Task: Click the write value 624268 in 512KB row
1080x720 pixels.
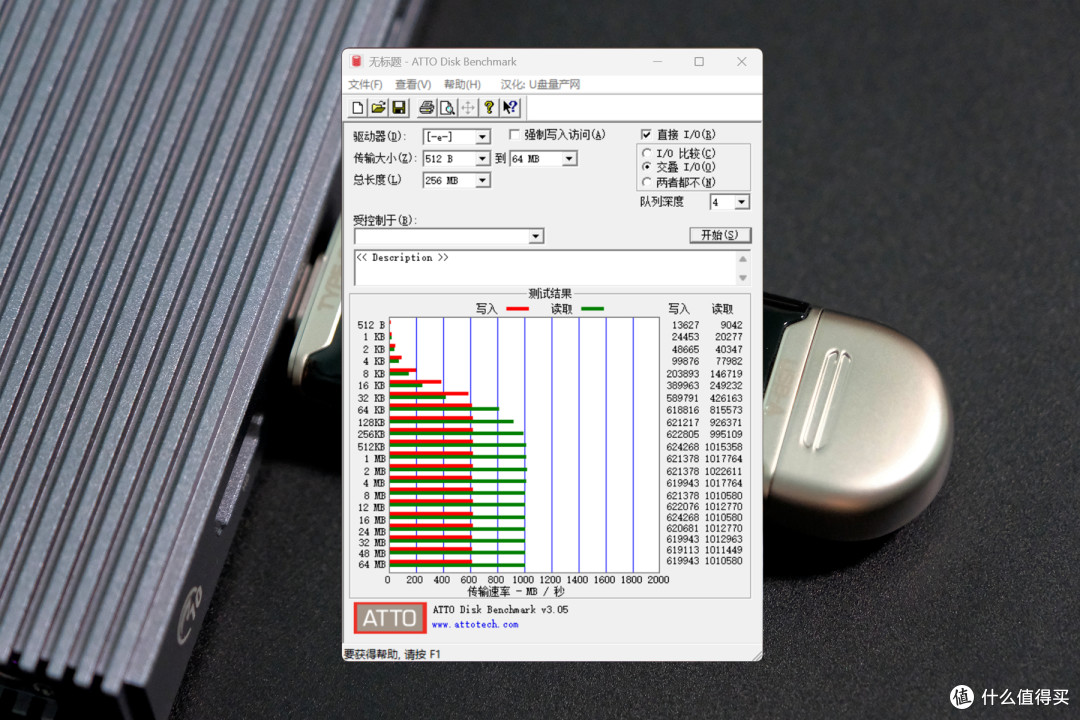Action: click(x=683, y=447)
